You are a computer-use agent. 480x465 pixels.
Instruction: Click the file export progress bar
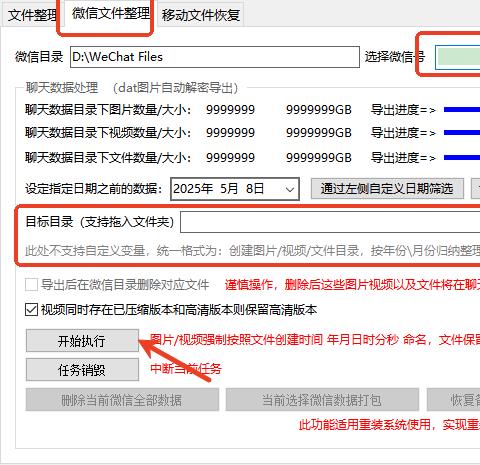(x=462, y=157)
